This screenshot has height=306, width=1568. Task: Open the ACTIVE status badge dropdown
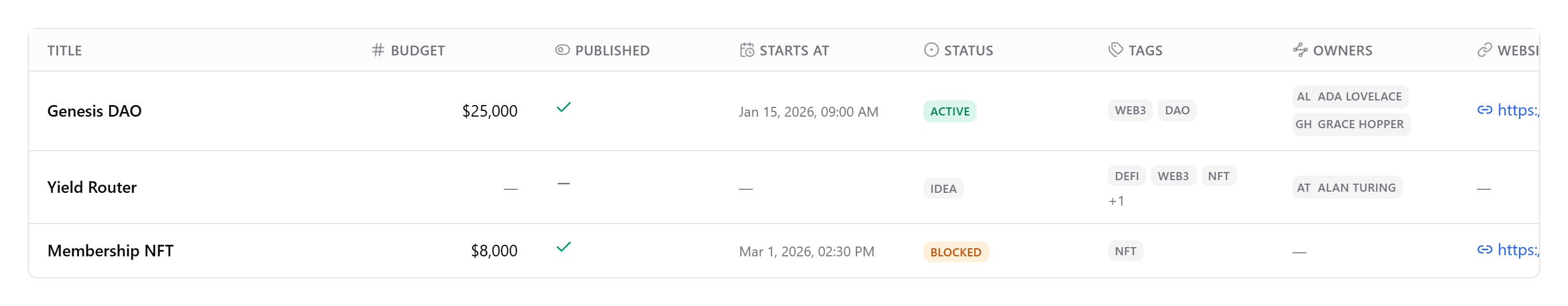(x=949, y=111)
